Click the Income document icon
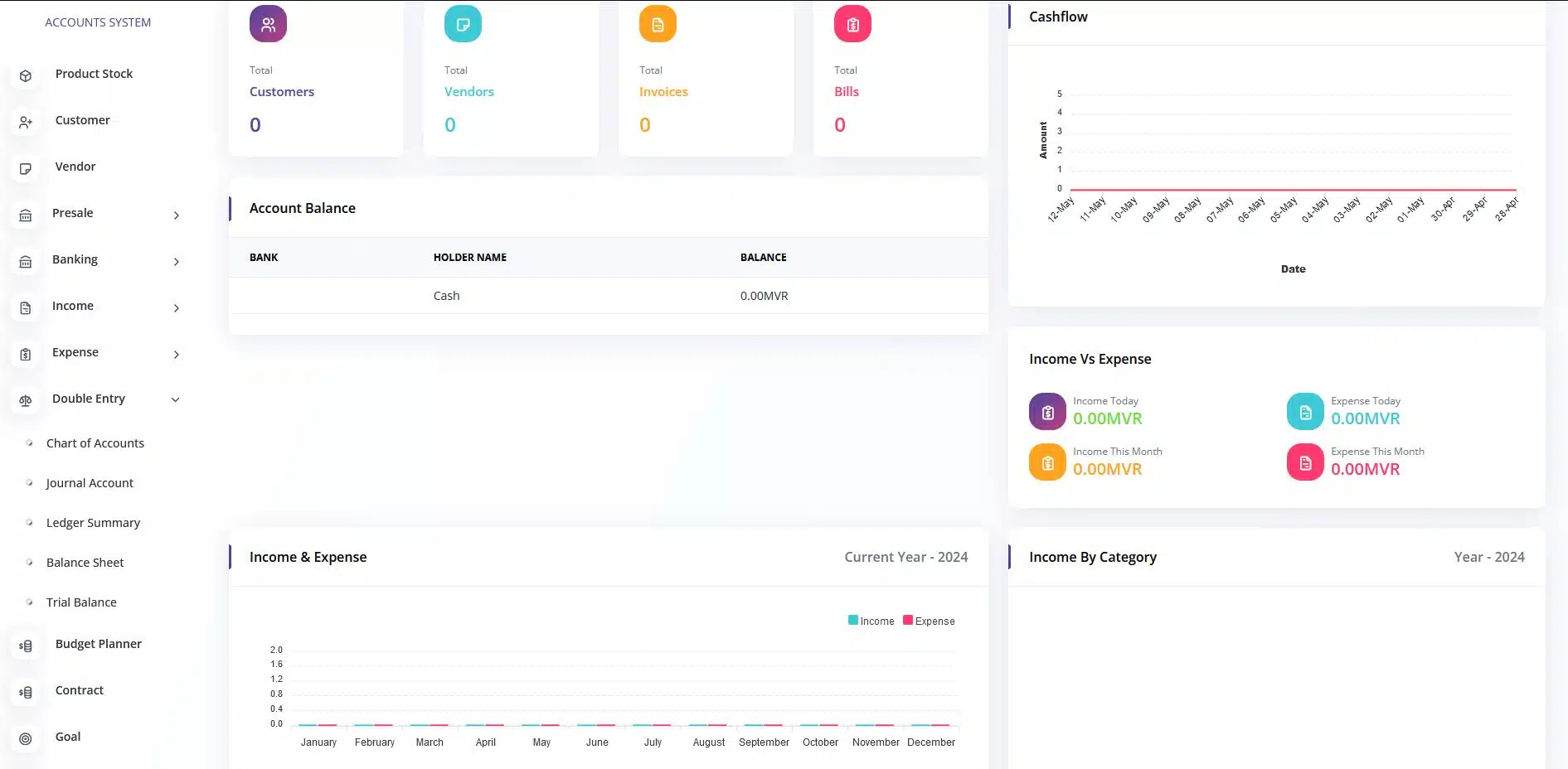Viewport: 1568px width, 769px height. click(x=26, y=308)
